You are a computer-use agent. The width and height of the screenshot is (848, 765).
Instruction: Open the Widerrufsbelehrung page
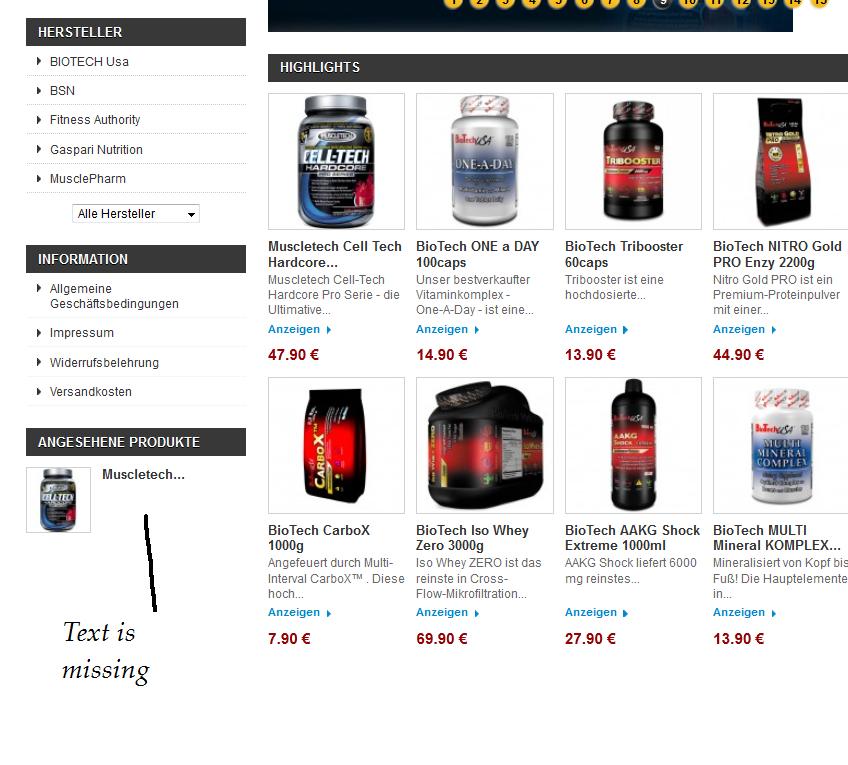(x=104, y=362)
